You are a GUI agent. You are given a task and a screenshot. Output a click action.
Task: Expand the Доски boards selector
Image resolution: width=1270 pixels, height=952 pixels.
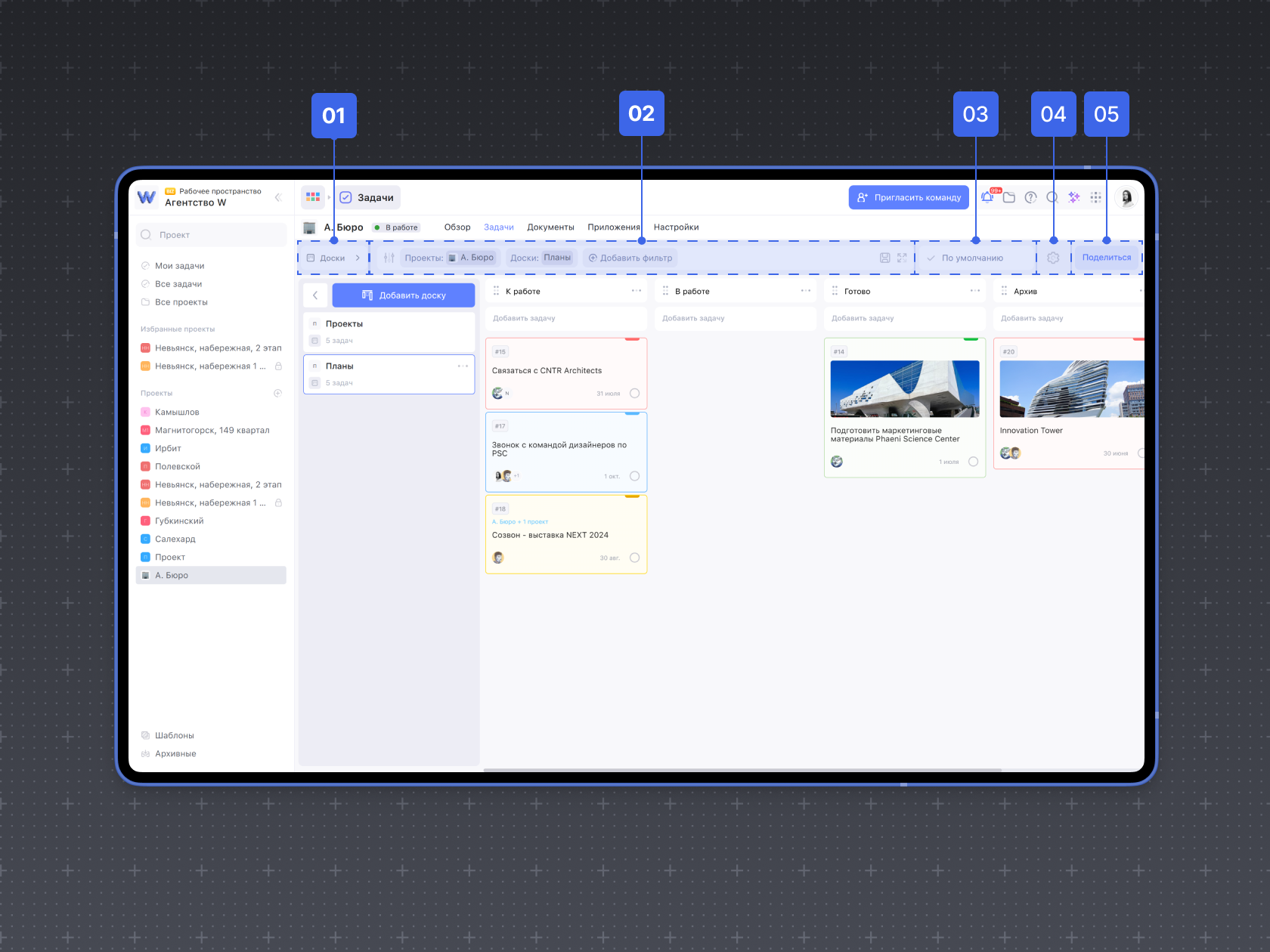[333, 258]
